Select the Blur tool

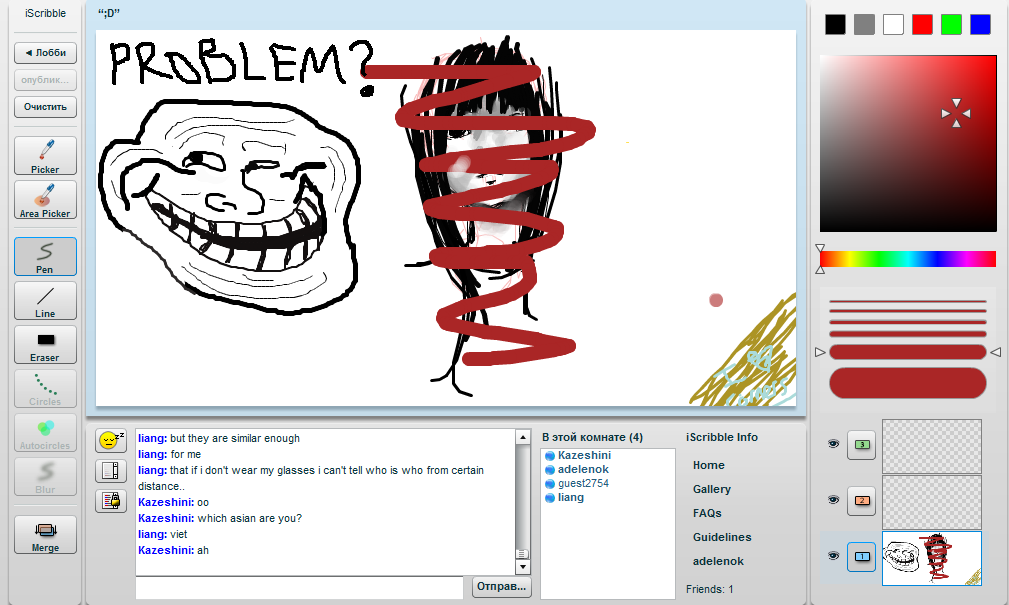click(x=45, y=476)
